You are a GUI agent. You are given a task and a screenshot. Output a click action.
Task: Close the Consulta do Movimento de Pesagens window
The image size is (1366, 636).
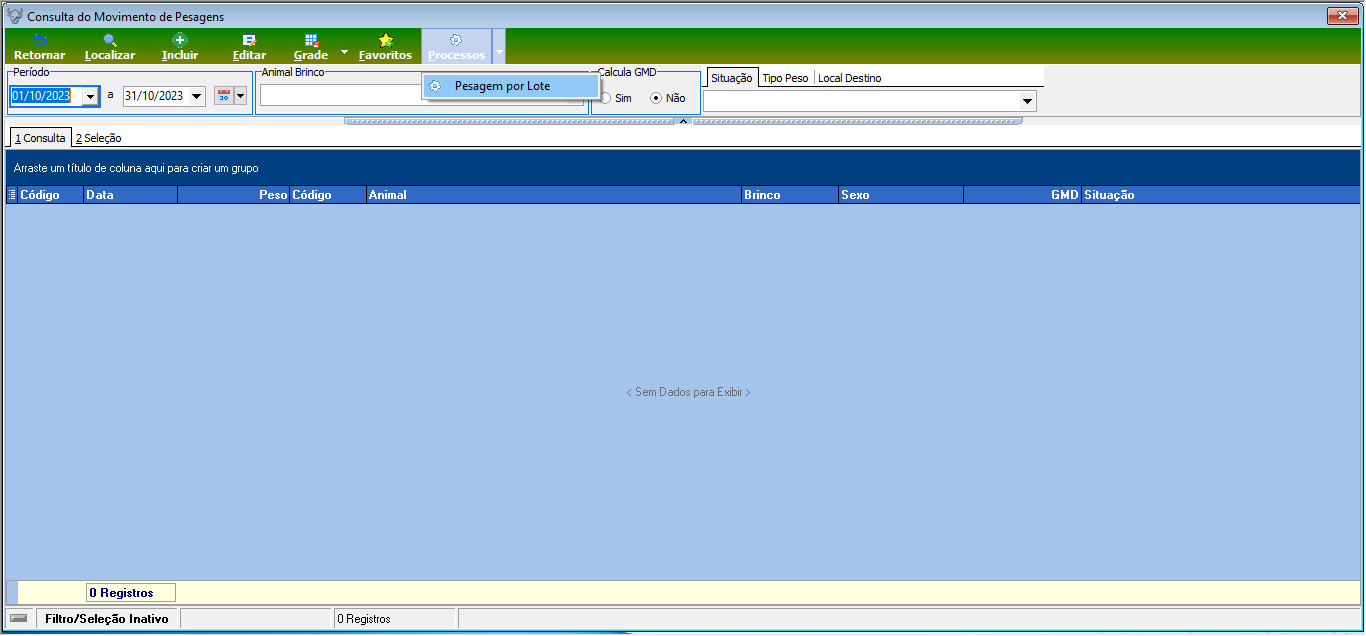tap(1340, 16)
